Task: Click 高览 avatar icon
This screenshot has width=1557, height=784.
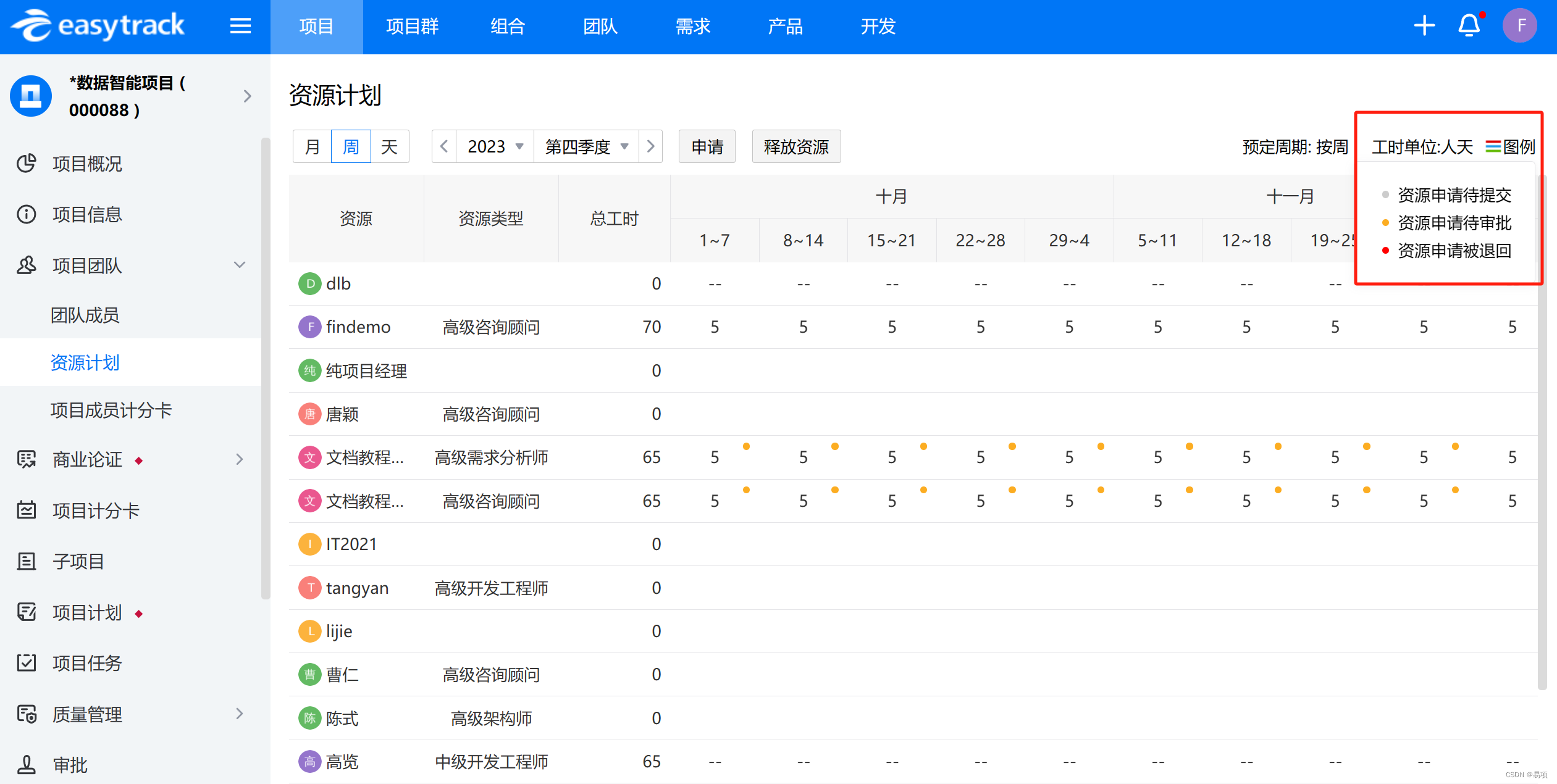Action: tap(310, 762)
